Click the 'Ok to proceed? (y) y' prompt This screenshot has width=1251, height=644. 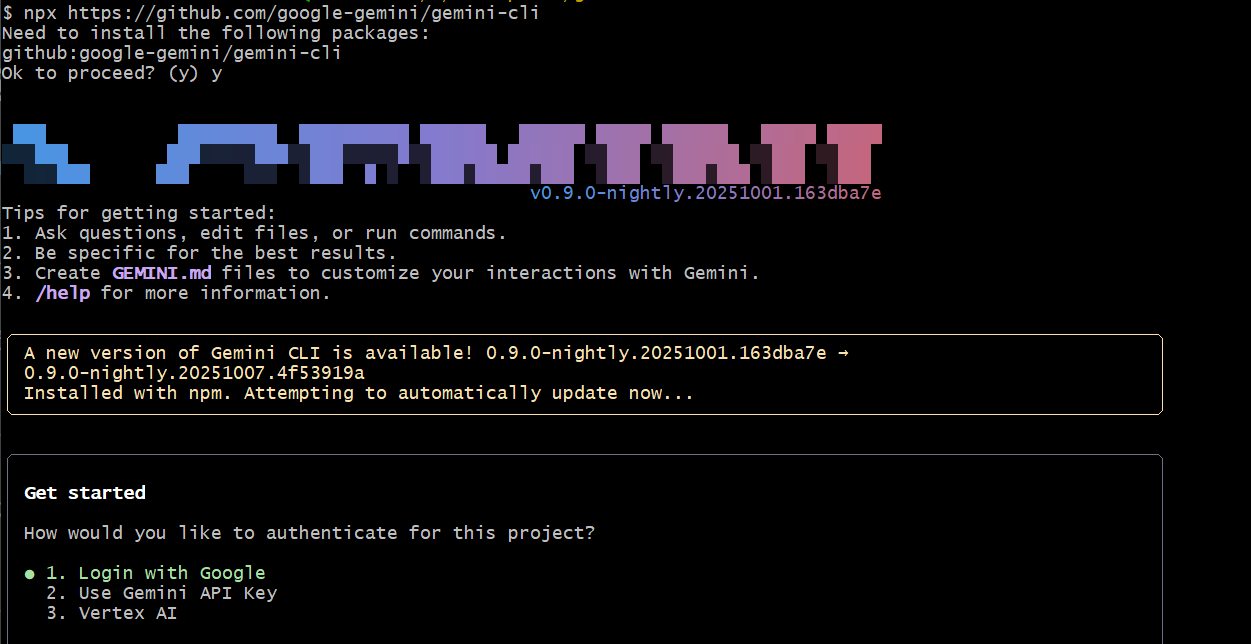coord(112,73)
